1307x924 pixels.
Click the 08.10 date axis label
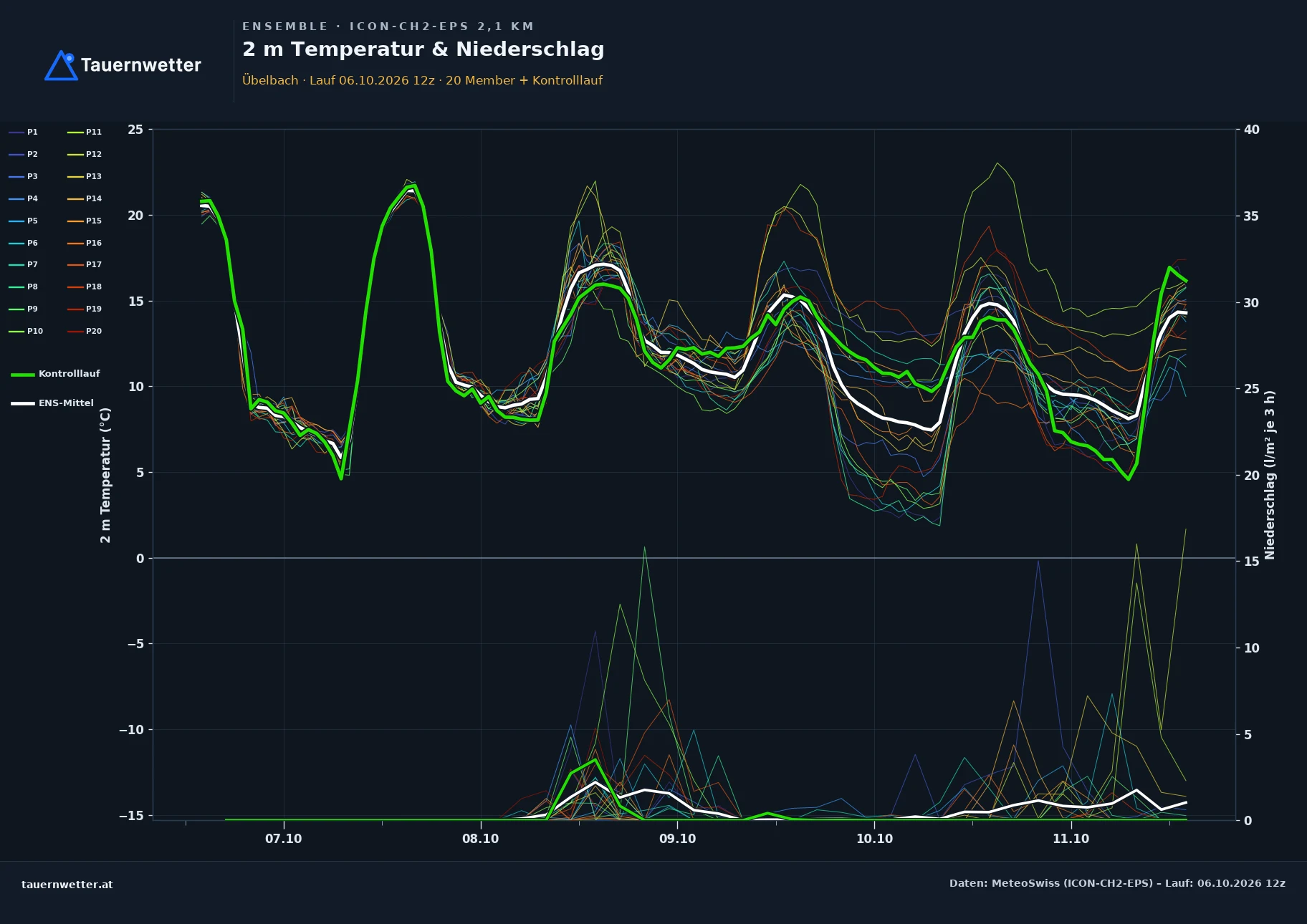pyautogui.click(x=481, y=839)
